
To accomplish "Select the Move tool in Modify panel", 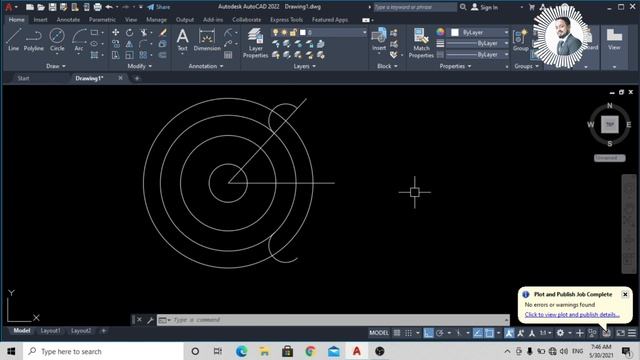I will pyautogui.click(x=116, y=32).
